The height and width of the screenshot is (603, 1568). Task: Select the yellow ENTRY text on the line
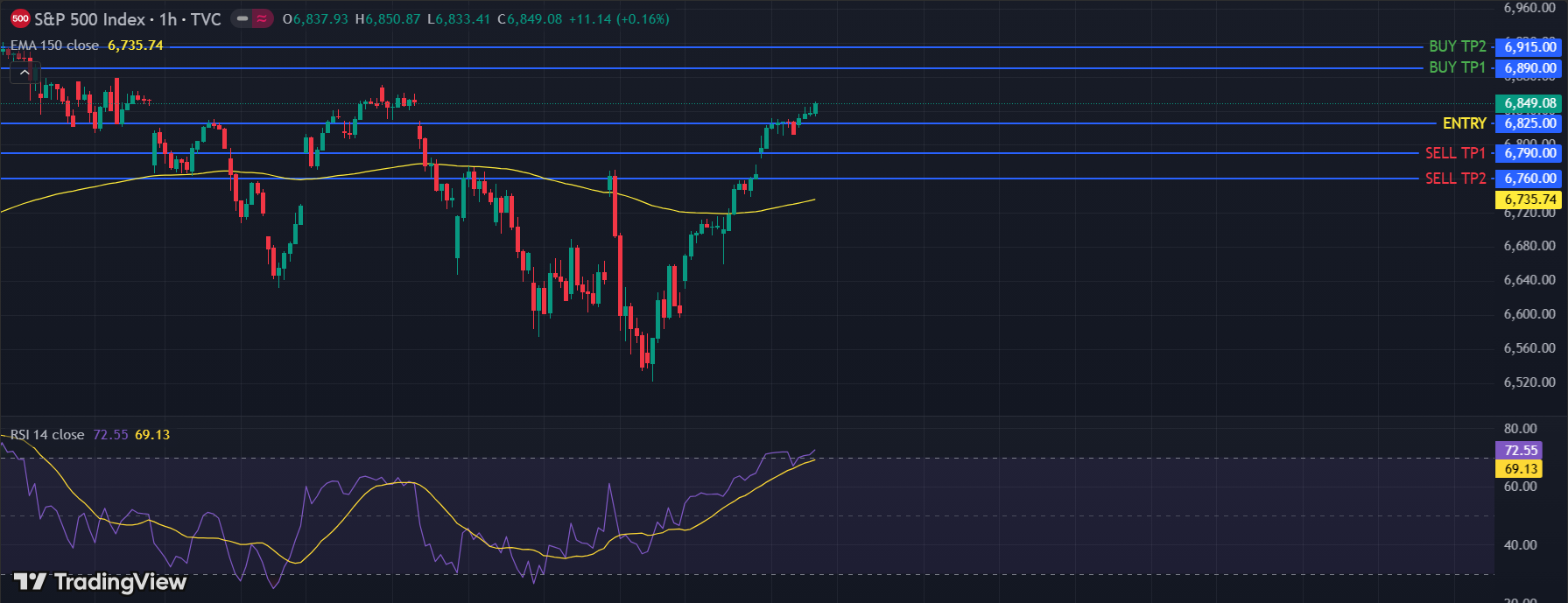(1464, 123)
